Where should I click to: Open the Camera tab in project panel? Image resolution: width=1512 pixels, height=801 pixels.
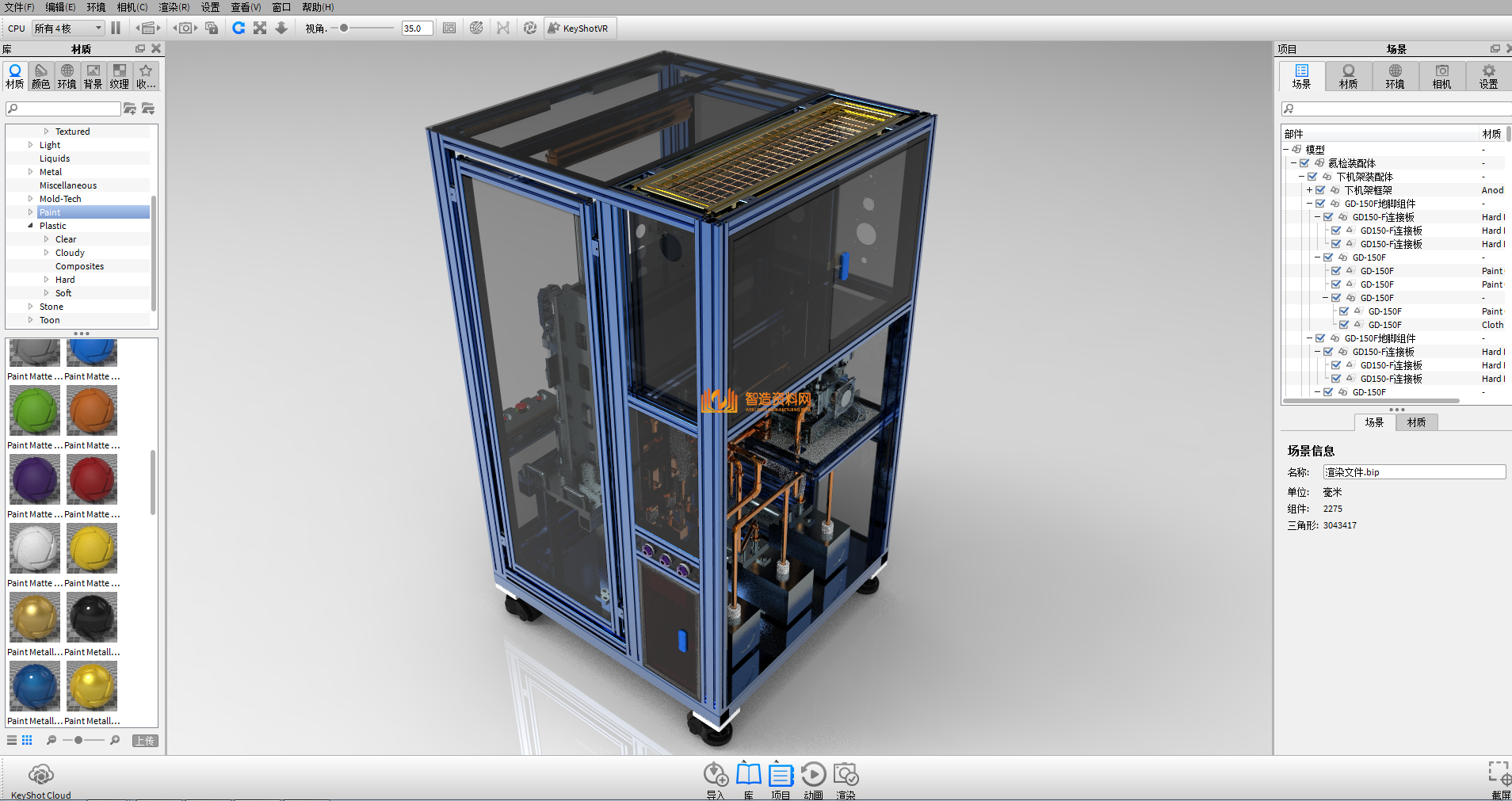1441,76
